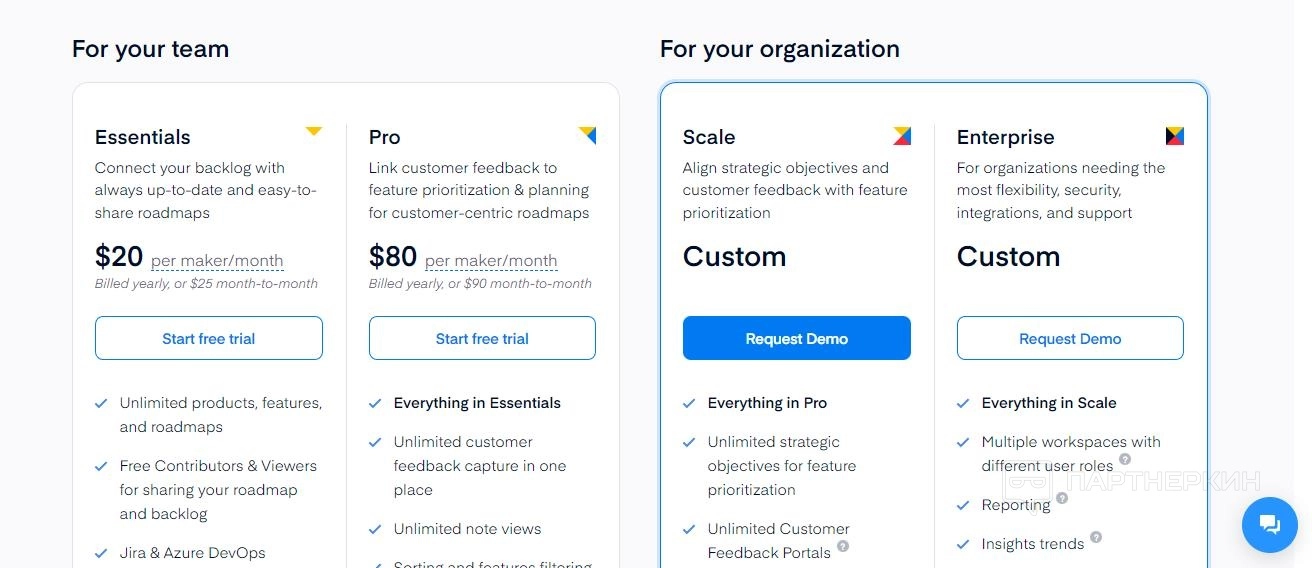Click help icon next to Reporting
Viewport: 1312px width, 568px height.
pos(1062,498)
